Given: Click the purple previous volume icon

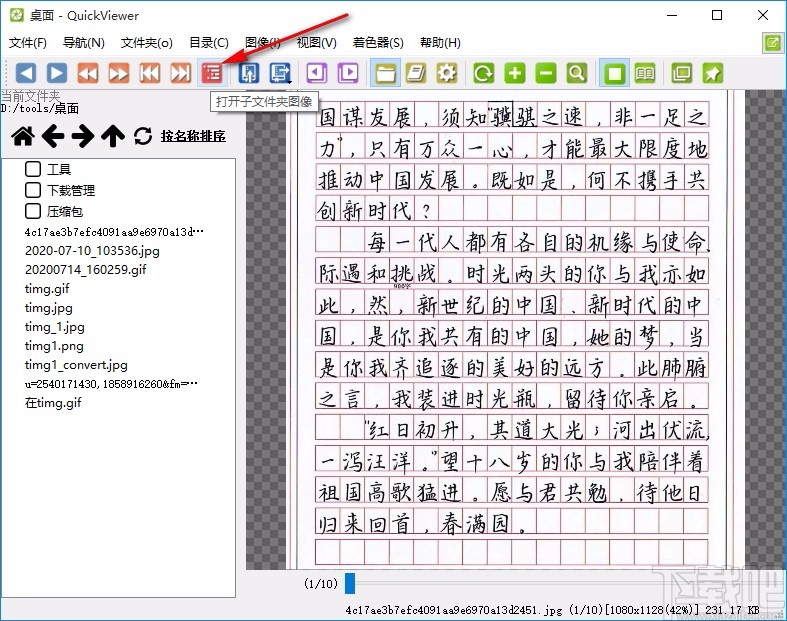Looking at the screenshot, I should [x=317, y=73].
